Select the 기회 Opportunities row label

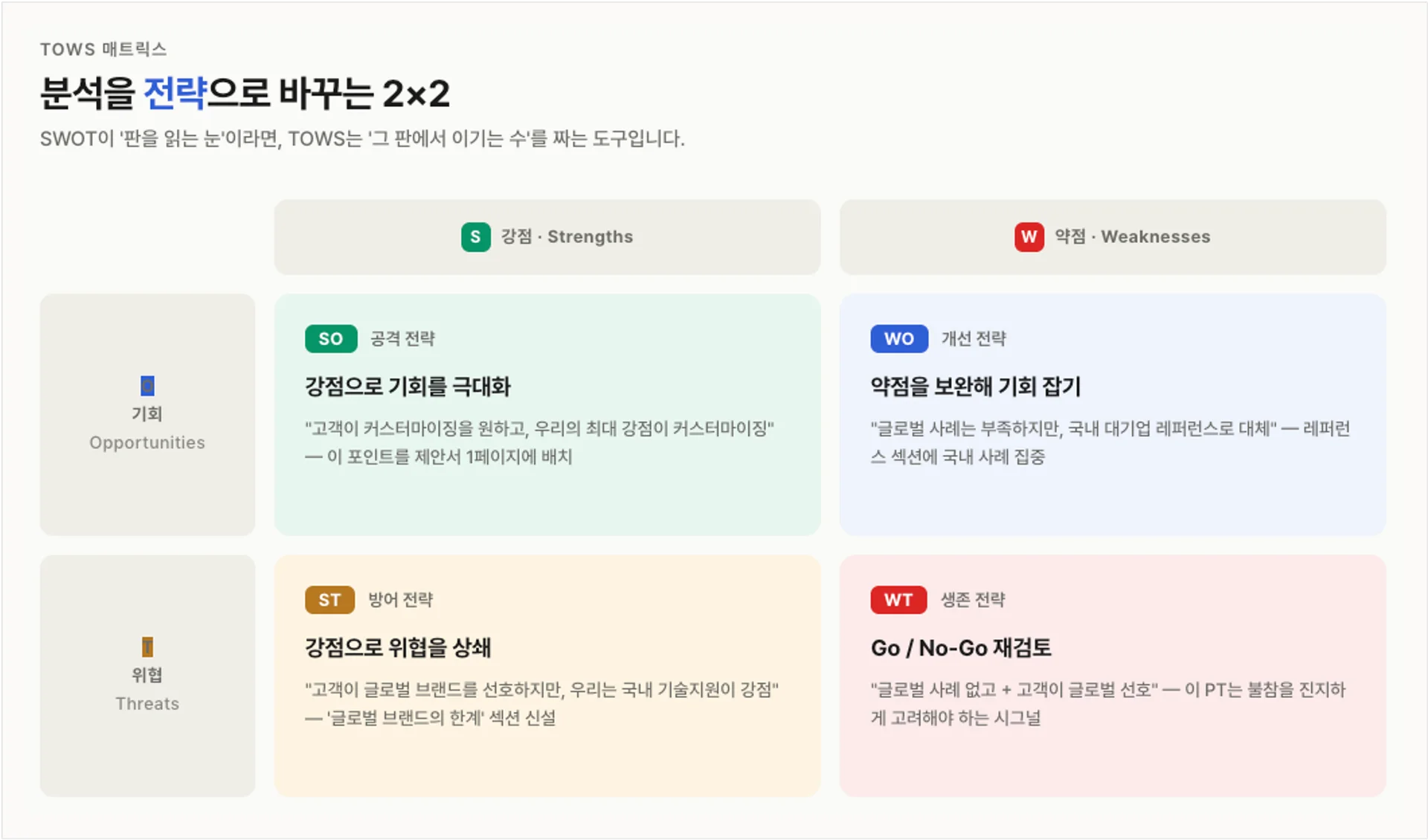pyautogui.click(x=147, y=428)
